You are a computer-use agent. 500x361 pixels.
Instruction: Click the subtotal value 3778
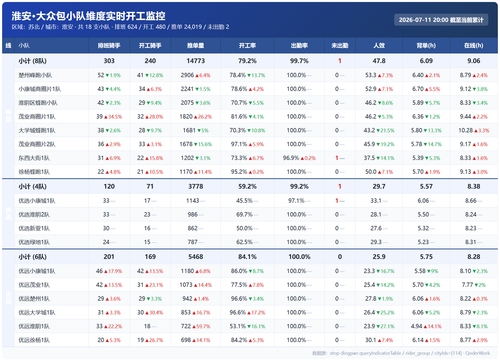196,187
